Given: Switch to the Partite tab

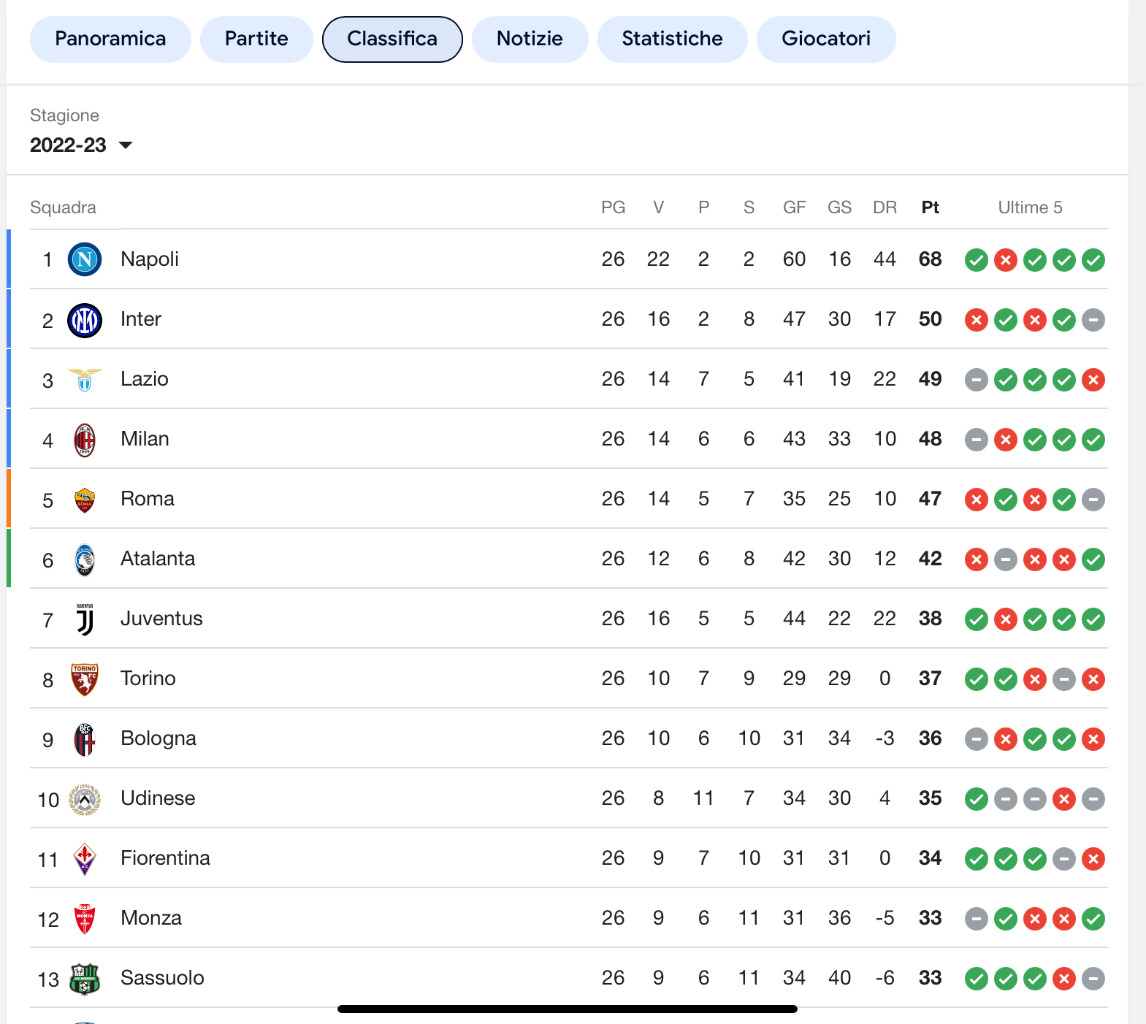Looking at the screenshot, I should tap(257, 39).
